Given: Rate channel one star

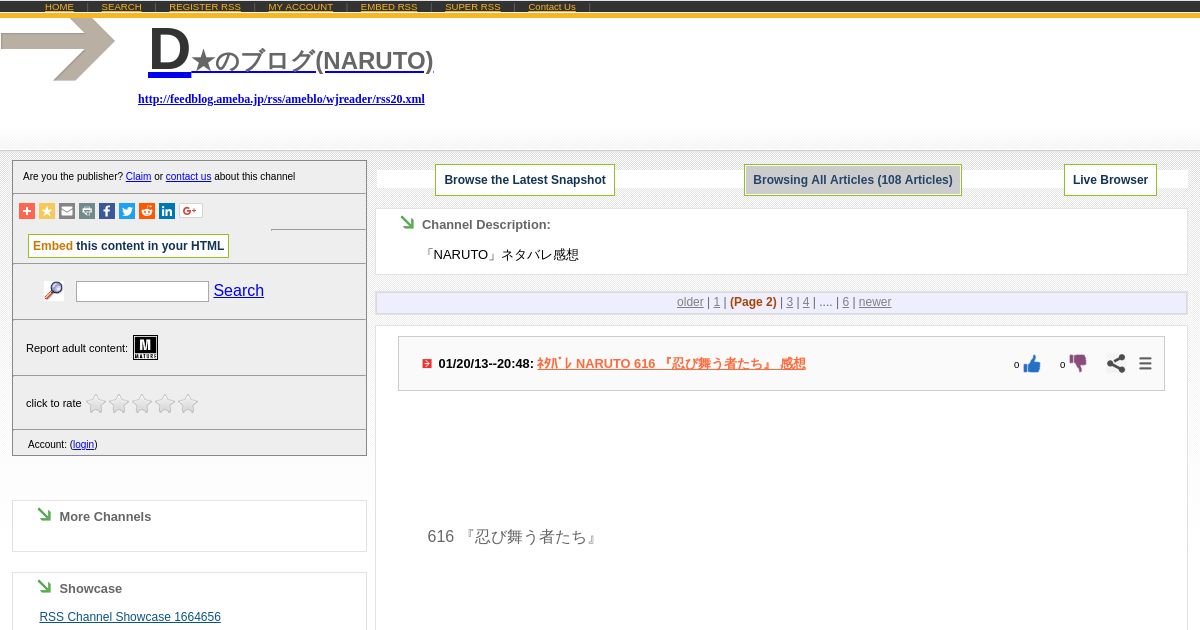Looking at the screenshot, I should (96, 404).
